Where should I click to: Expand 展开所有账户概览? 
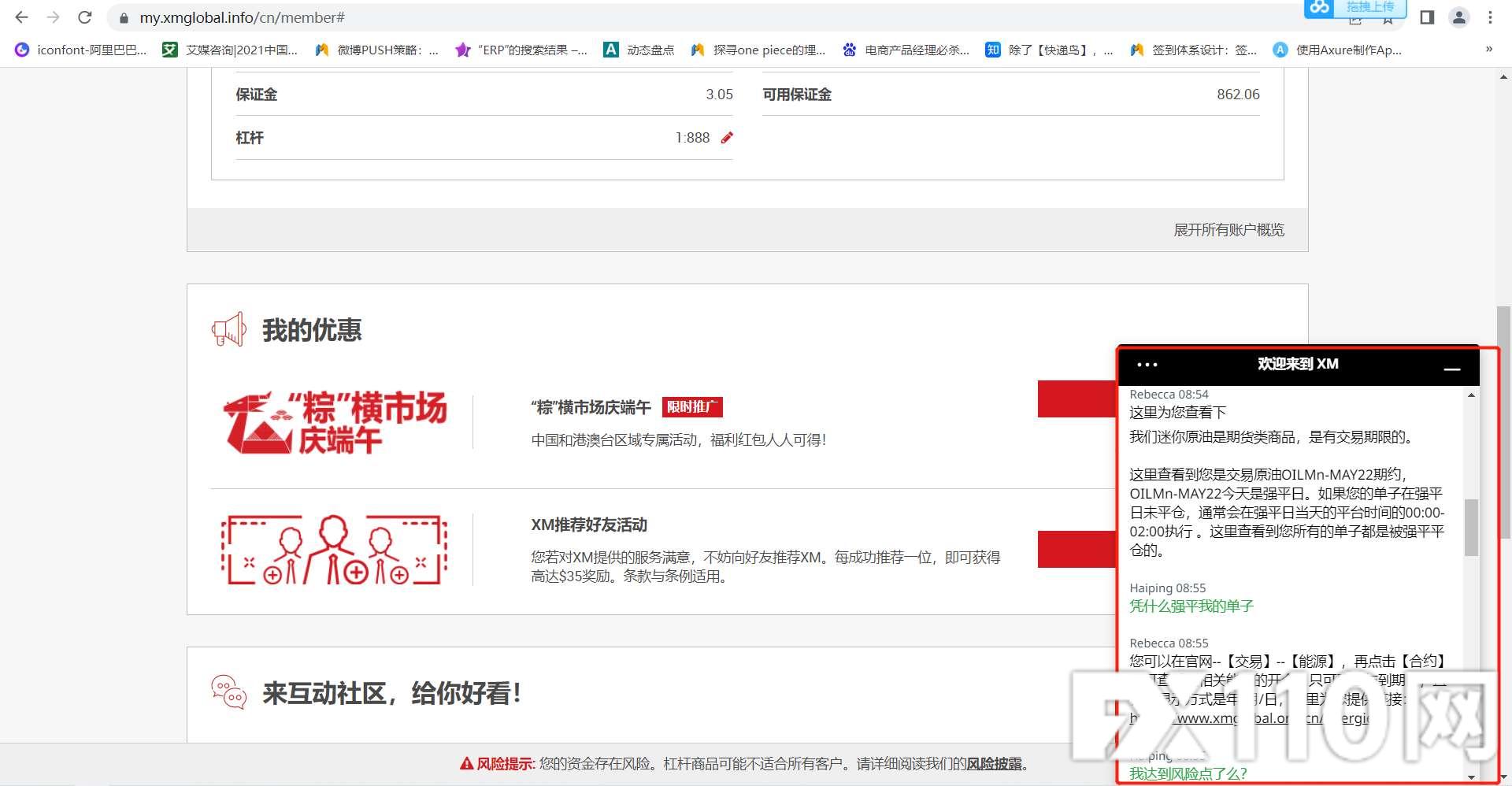[x=1228, y=230]
